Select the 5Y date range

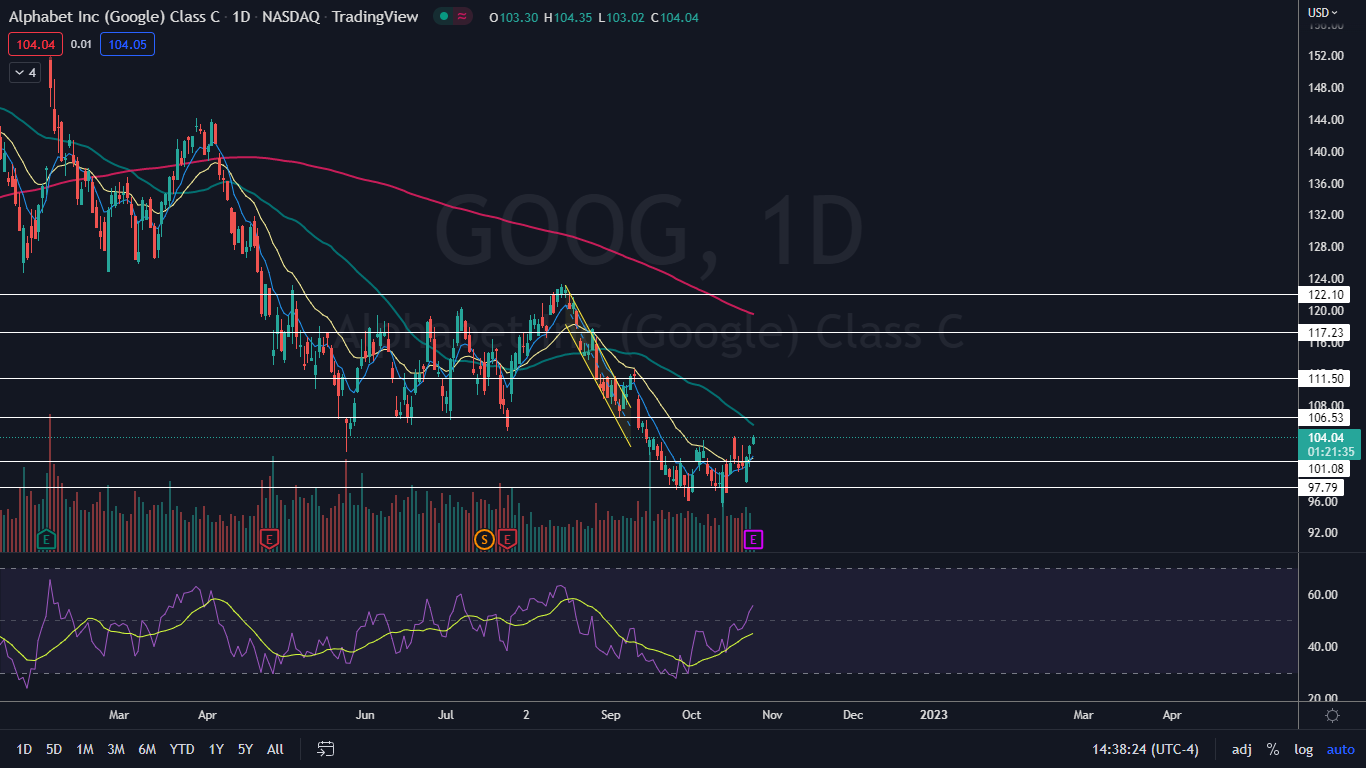pyautogui.click(x=245, y=749)
